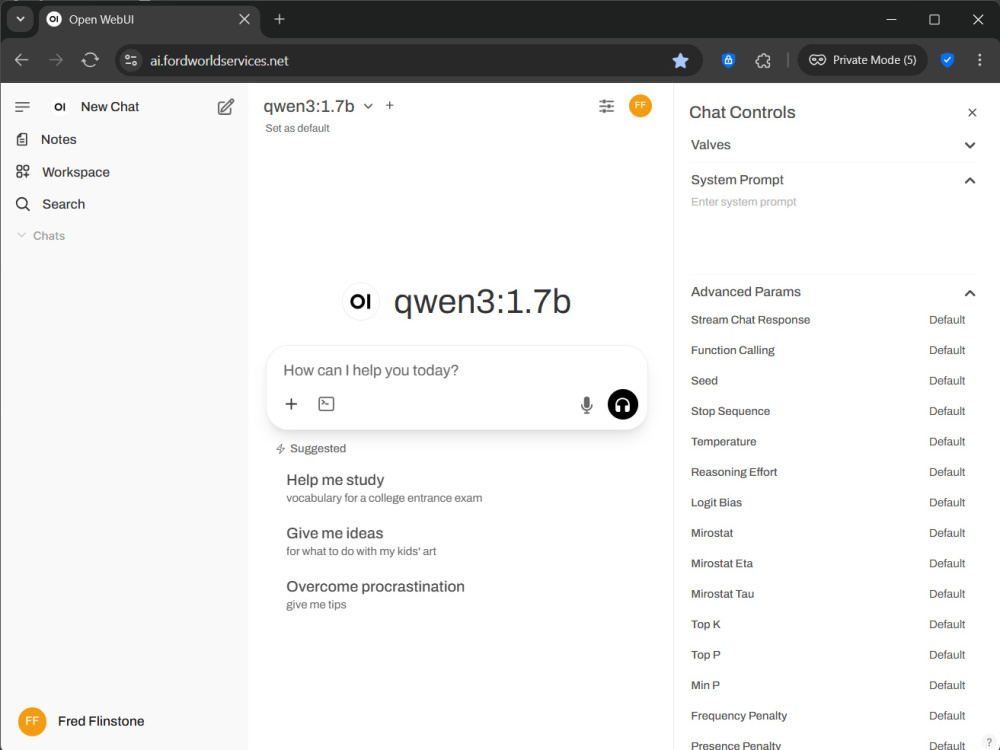Open the code interpreter terminal icon
1000x750 pixels.
coord(326,404)
